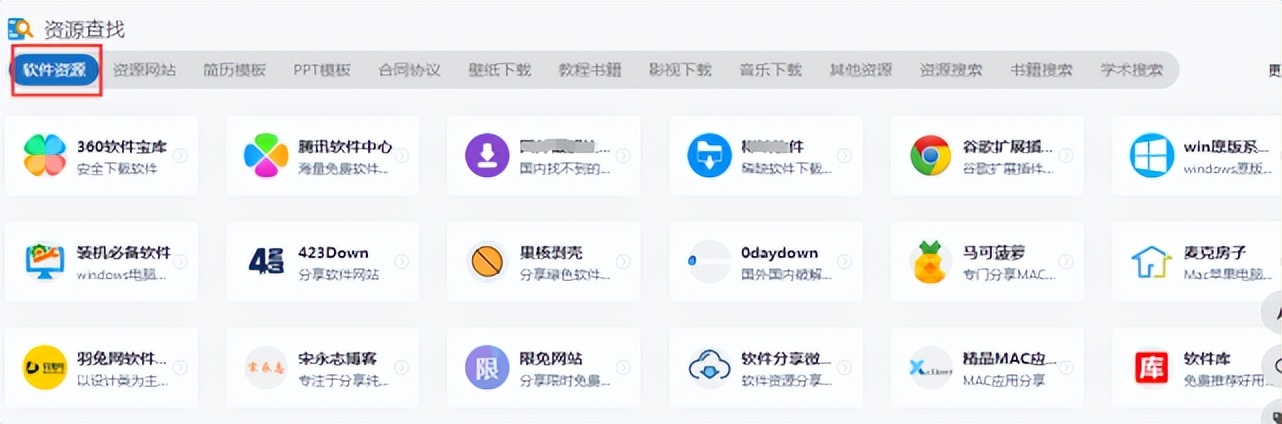The width and height of the screenshot is (1282, 424).
Task: Click the 麦克房子 title text
Action: click(1216, 253)
